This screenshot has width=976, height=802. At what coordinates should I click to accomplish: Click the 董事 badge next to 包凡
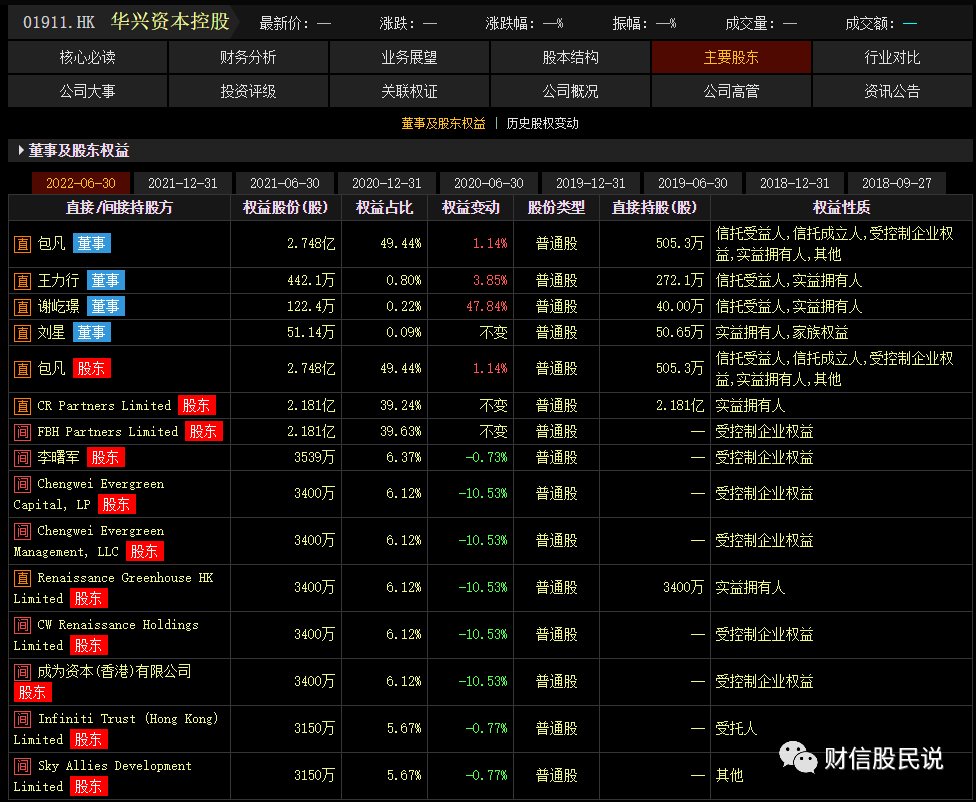(92, 243)
